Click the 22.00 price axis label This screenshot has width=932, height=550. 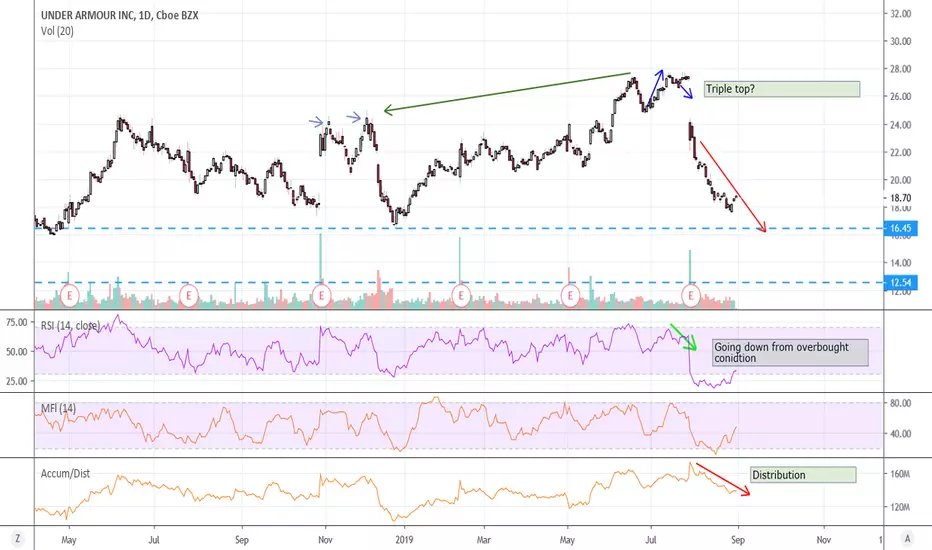click(900, 152)
